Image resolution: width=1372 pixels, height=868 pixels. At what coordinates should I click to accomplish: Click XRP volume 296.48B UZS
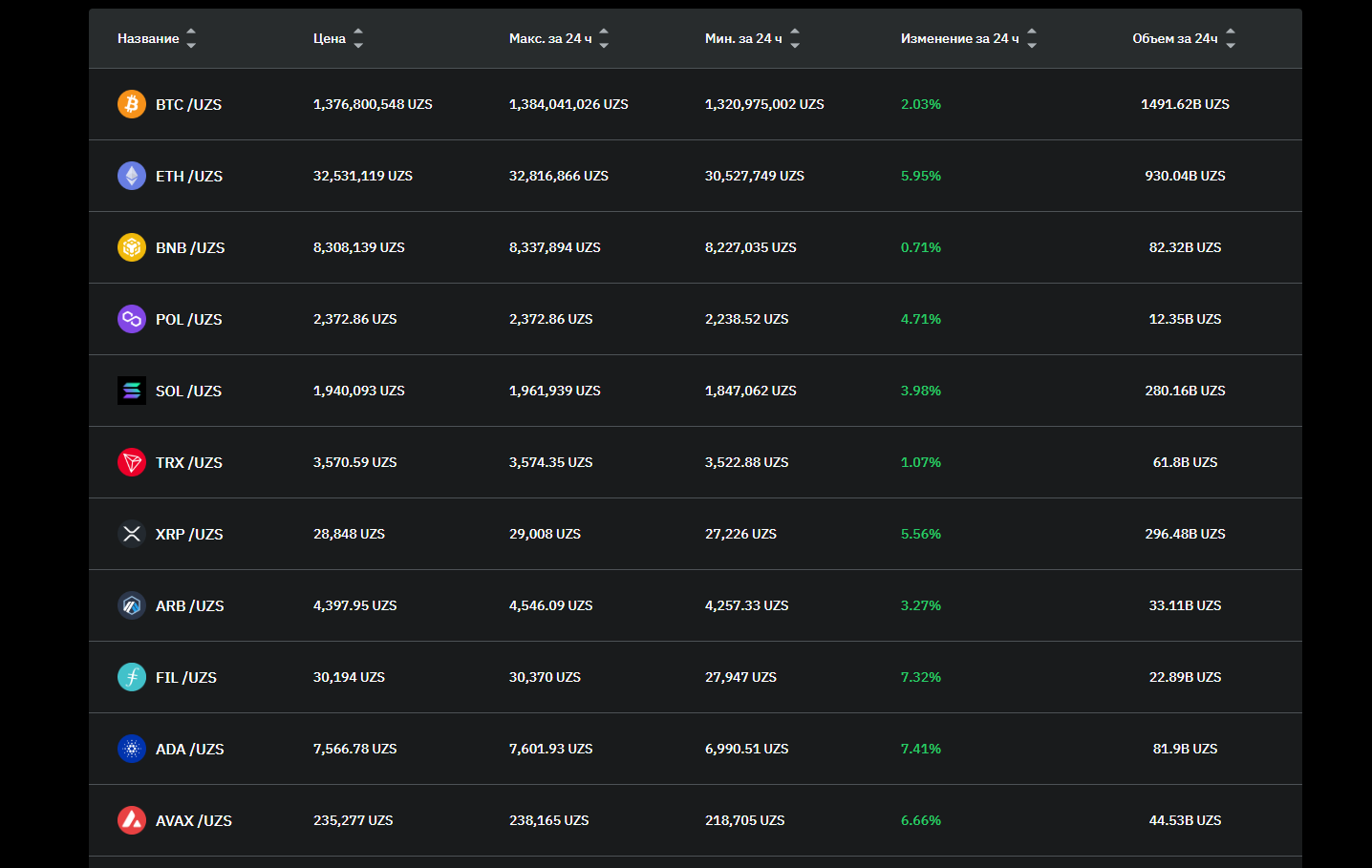point(1185,534)
